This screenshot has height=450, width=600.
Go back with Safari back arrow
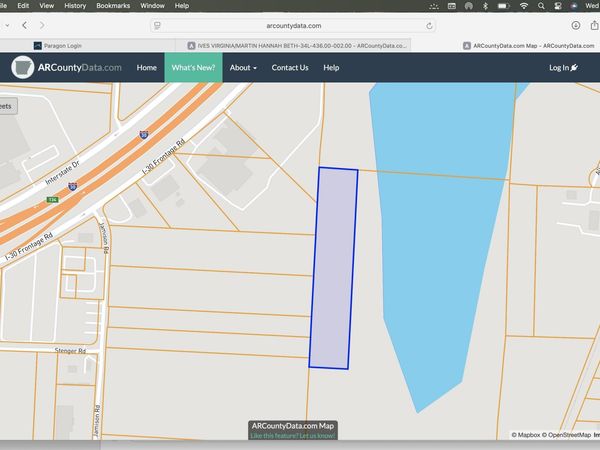tap(24, 25)
